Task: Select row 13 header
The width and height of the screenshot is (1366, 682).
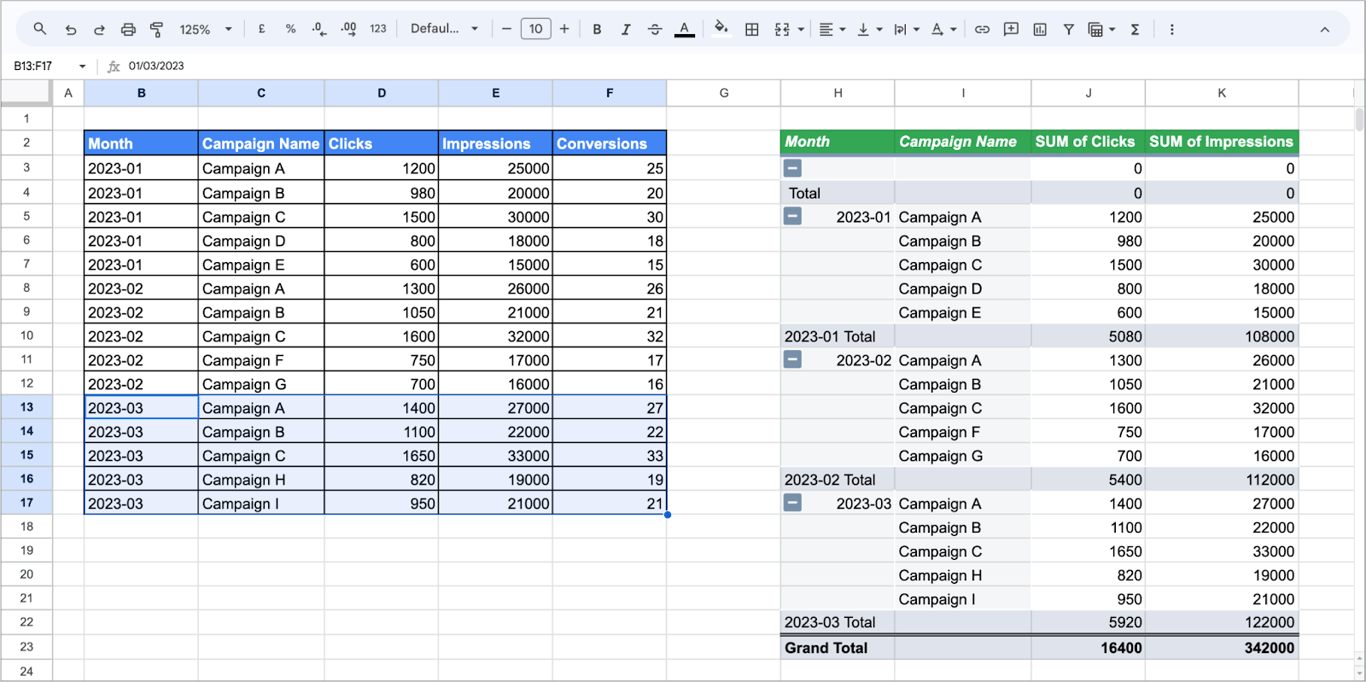Action: tap(26, 407)
